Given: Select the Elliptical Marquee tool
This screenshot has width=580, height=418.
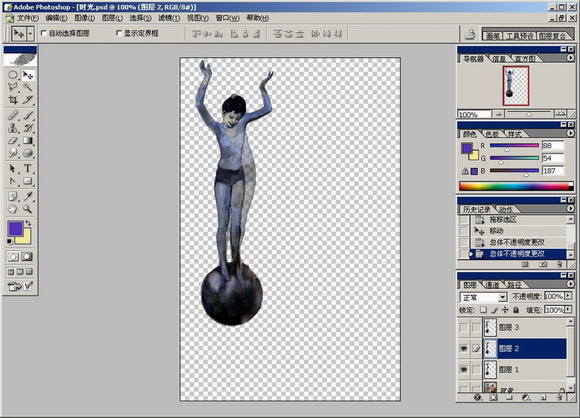Looking at the screenshot, I should click(x=13, y=75).
